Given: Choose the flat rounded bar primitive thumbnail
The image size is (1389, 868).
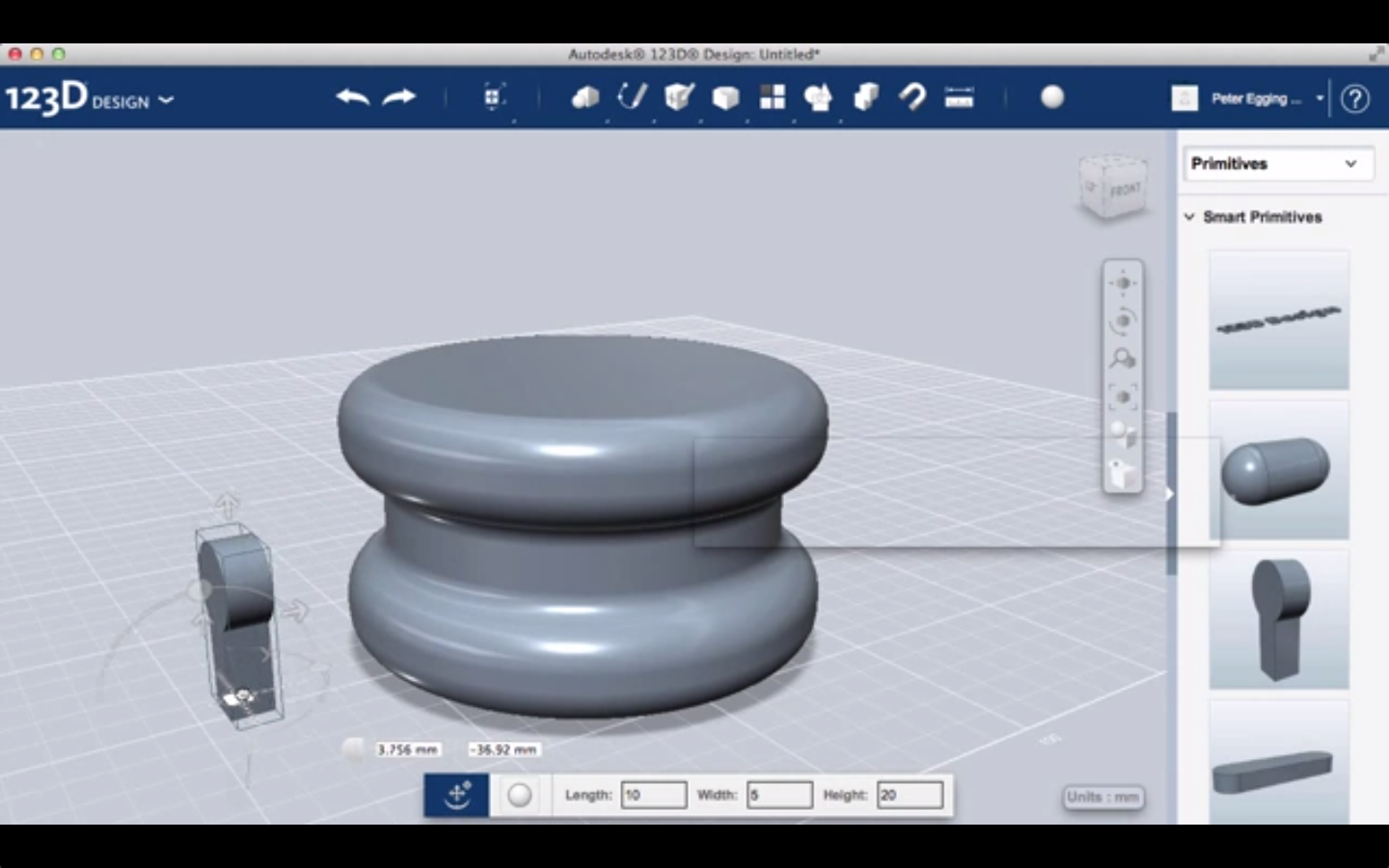Looking at the screenshot, I should 1279,762.
